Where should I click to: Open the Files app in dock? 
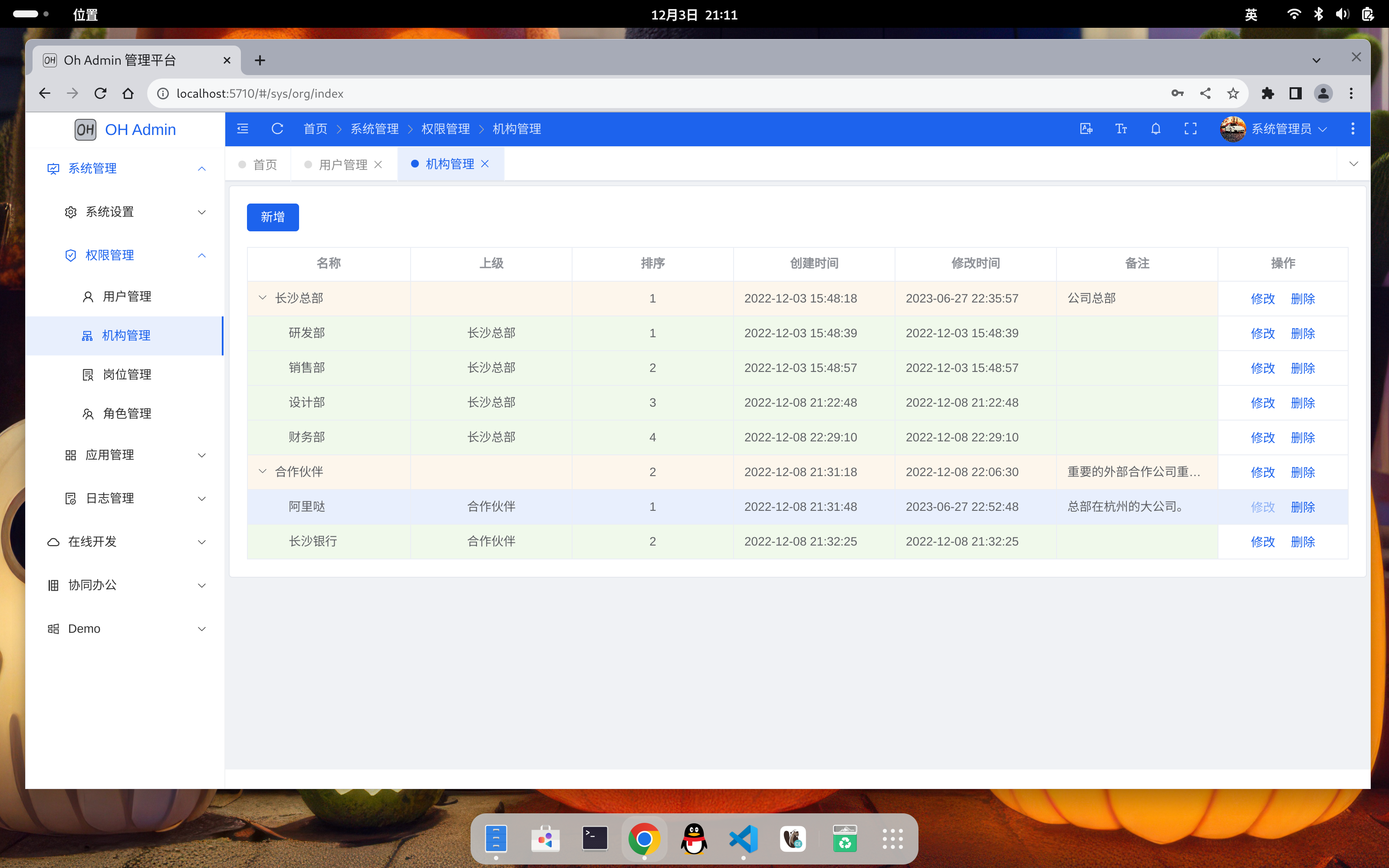coord(496,839)
